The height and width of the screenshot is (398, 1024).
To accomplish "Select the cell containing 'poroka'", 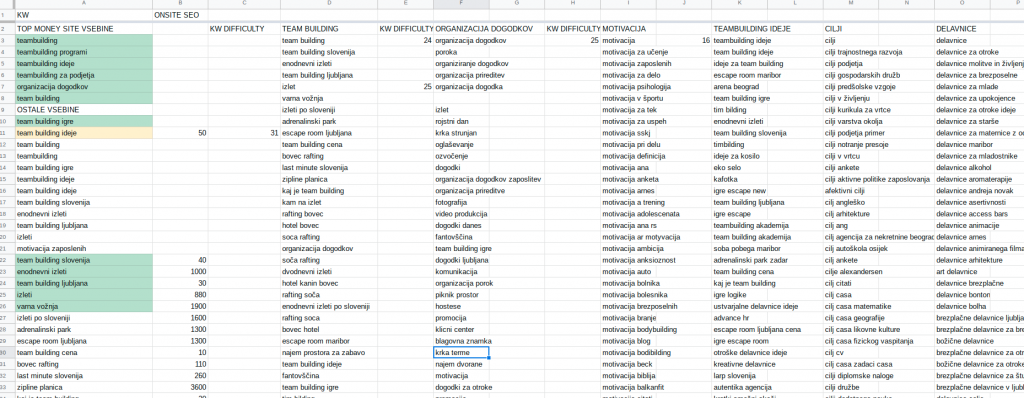I will tap(461, 52).
